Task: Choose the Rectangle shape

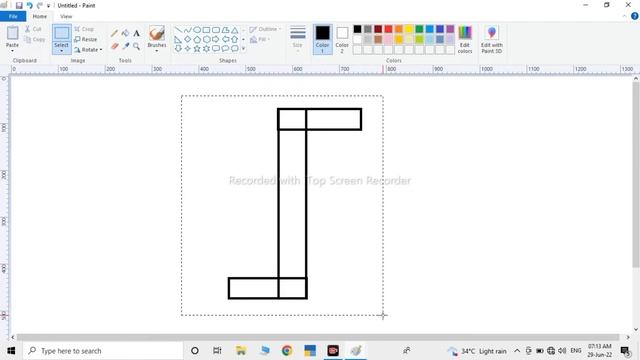Action: tap(206, 30)
